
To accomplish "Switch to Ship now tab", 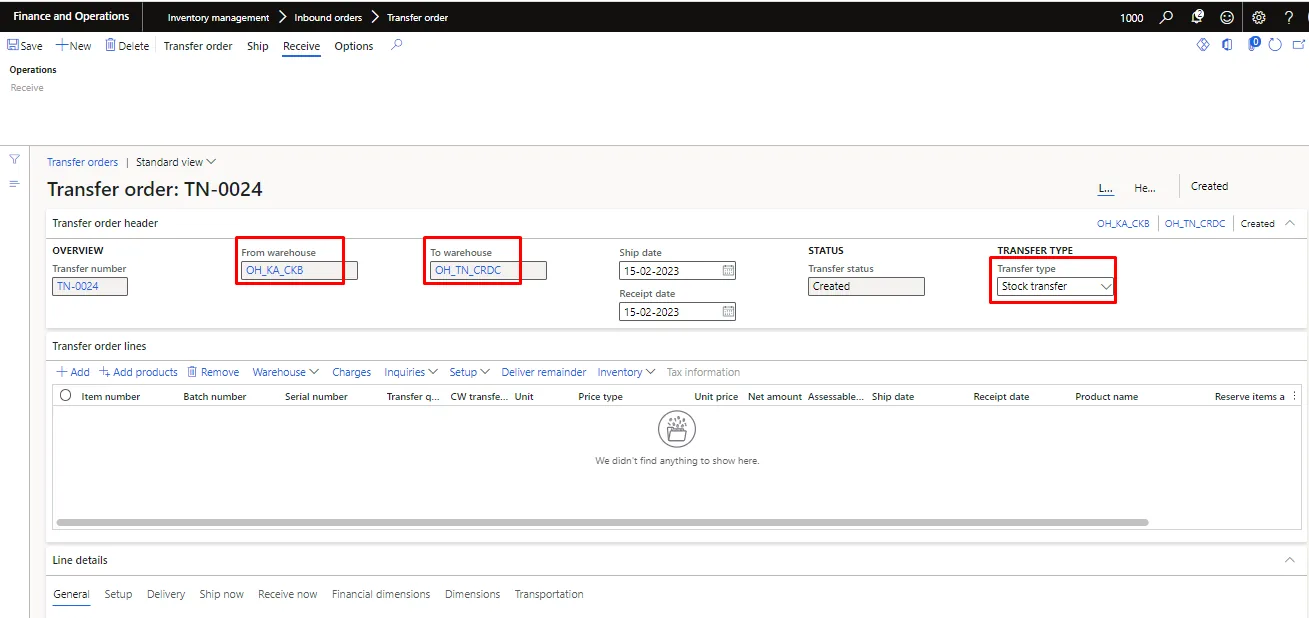I will click(221, 594).
